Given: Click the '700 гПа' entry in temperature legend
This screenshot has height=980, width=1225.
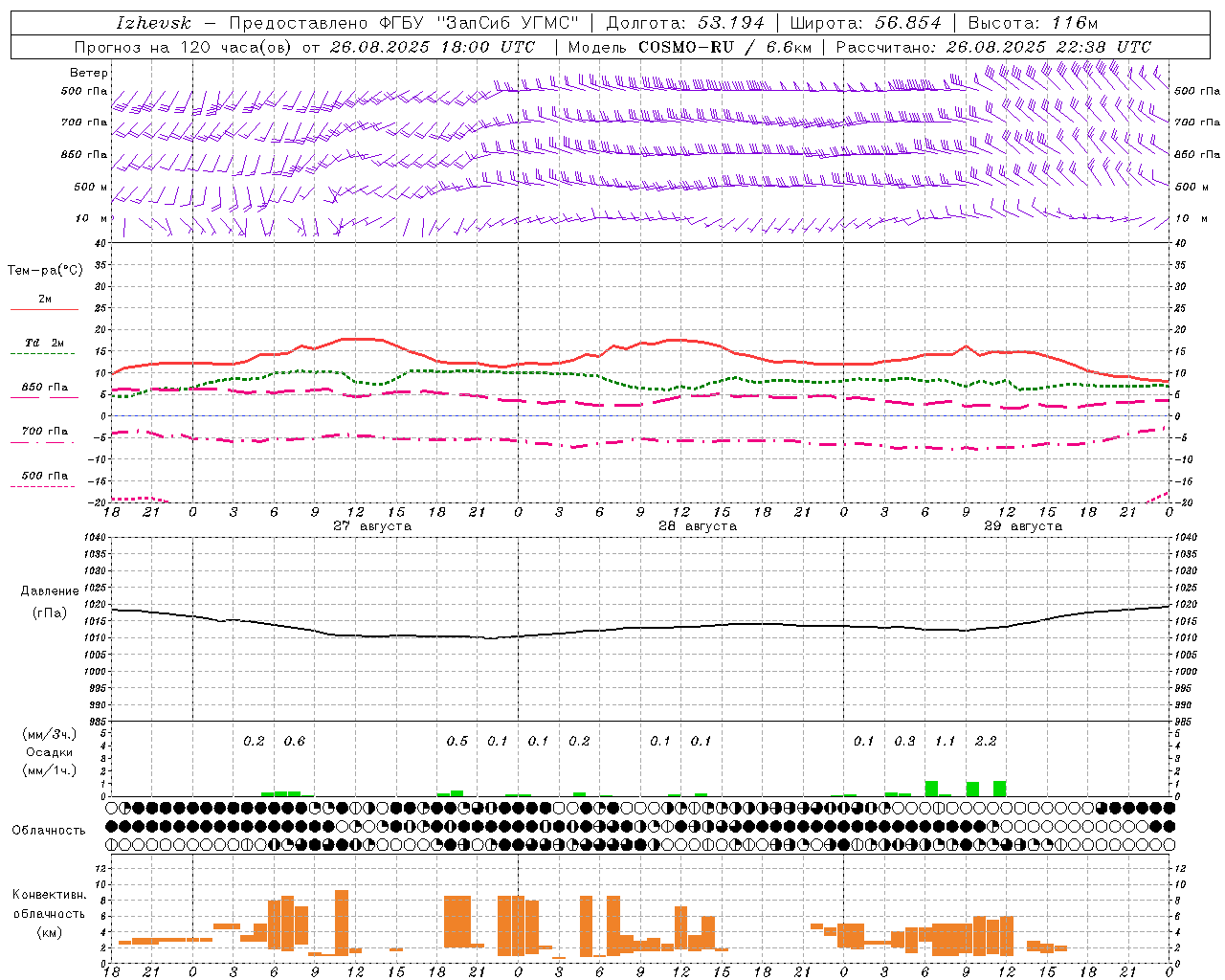Looking at the screenshot, I should tap(45, 432).
